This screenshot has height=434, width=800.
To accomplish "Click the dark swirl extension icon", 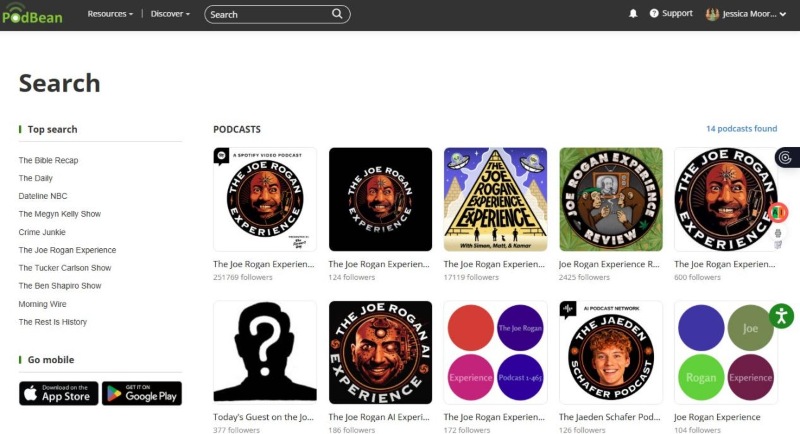I will click(x=786, y=158).
